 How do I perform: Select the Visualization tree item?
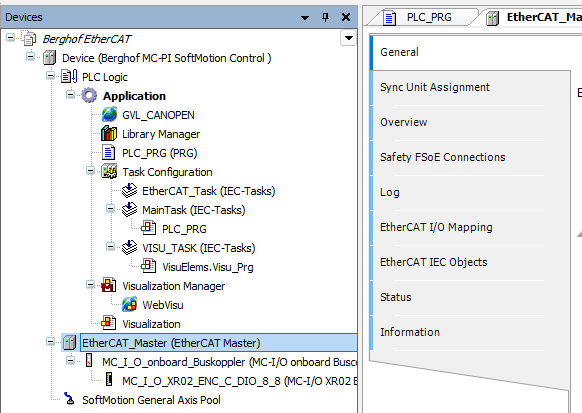pos(151,324)
